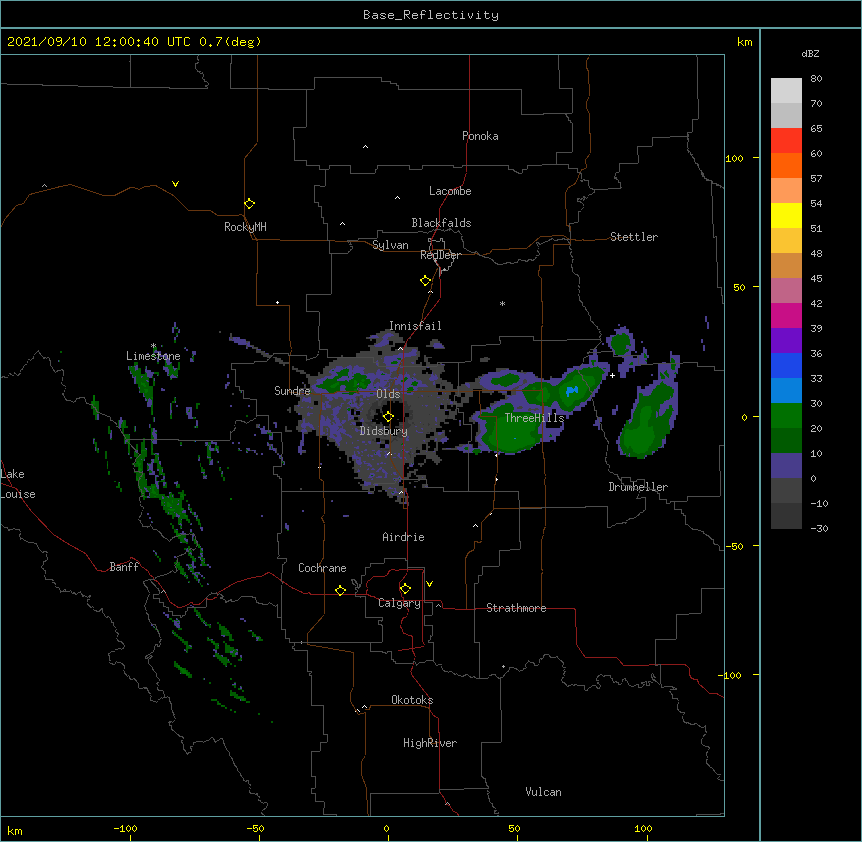Viewport: 862px width, 842px height.
Task: Click the Olds town label
Action: tap(388, 394)
